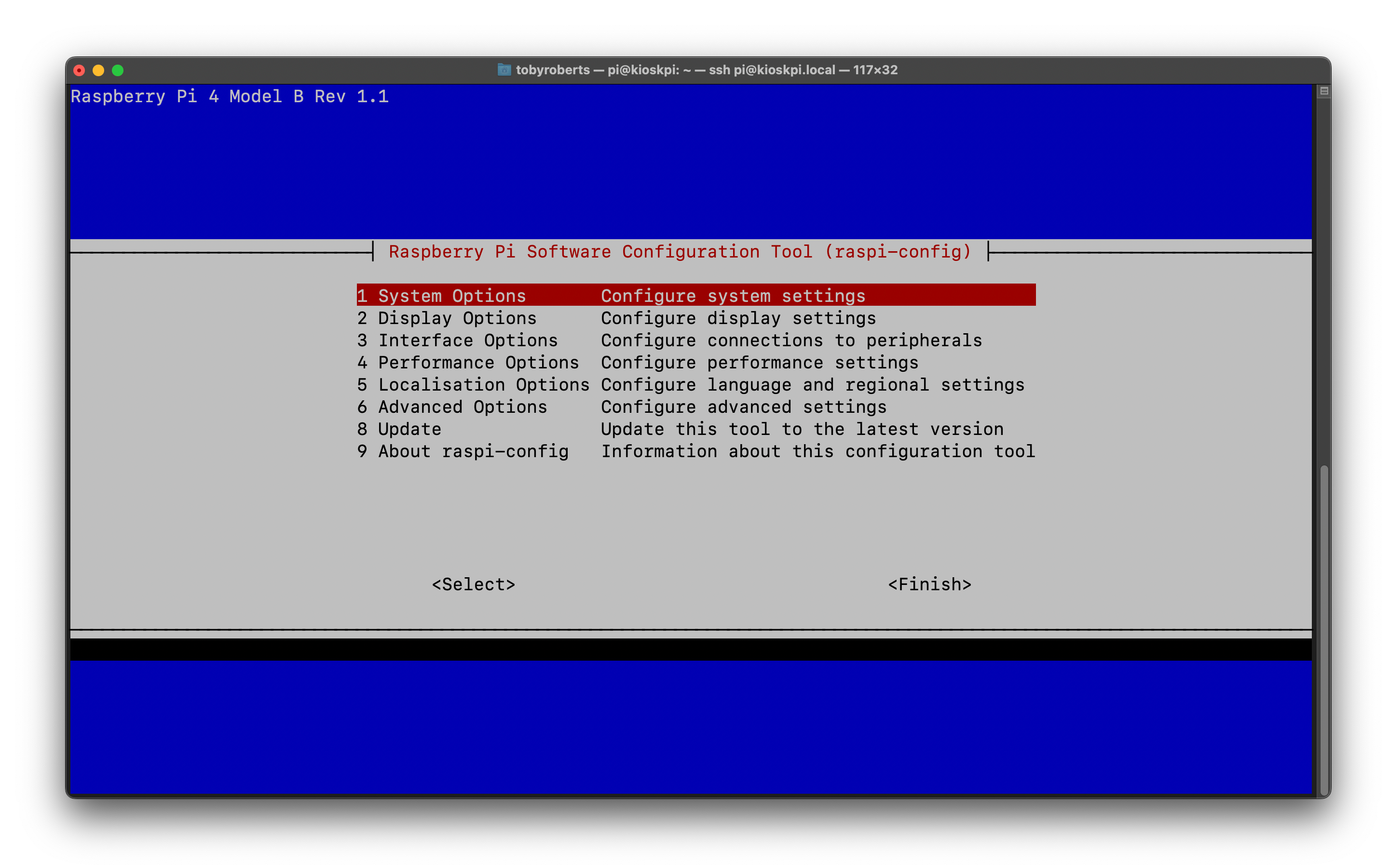Image resolution: width=1389 pixels, height=868 pixels.
Task: Pick Performance Options from the list
Action: click(x=695, y=362)
